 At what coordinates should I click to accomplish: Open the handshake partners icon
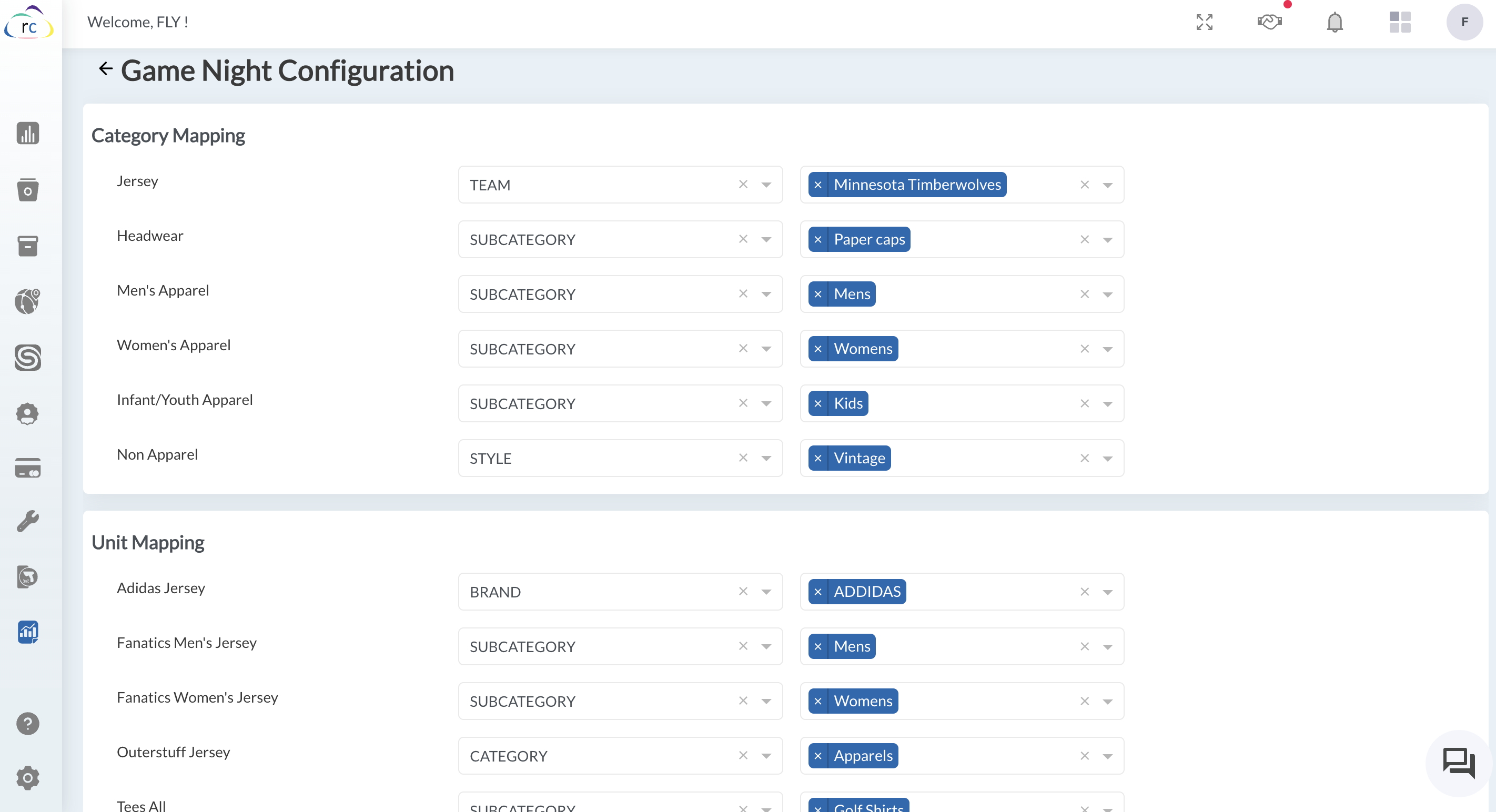(1269, 22)
